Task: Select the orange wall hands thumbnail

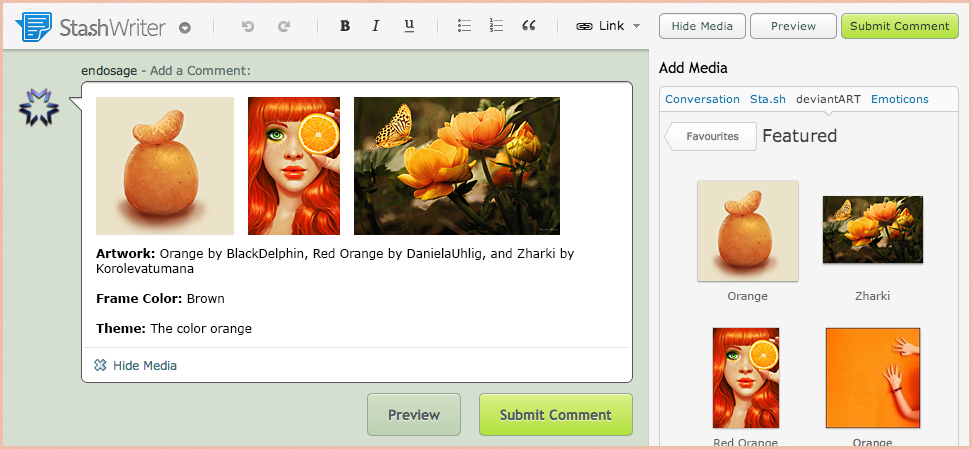Action: coord(872,378)
